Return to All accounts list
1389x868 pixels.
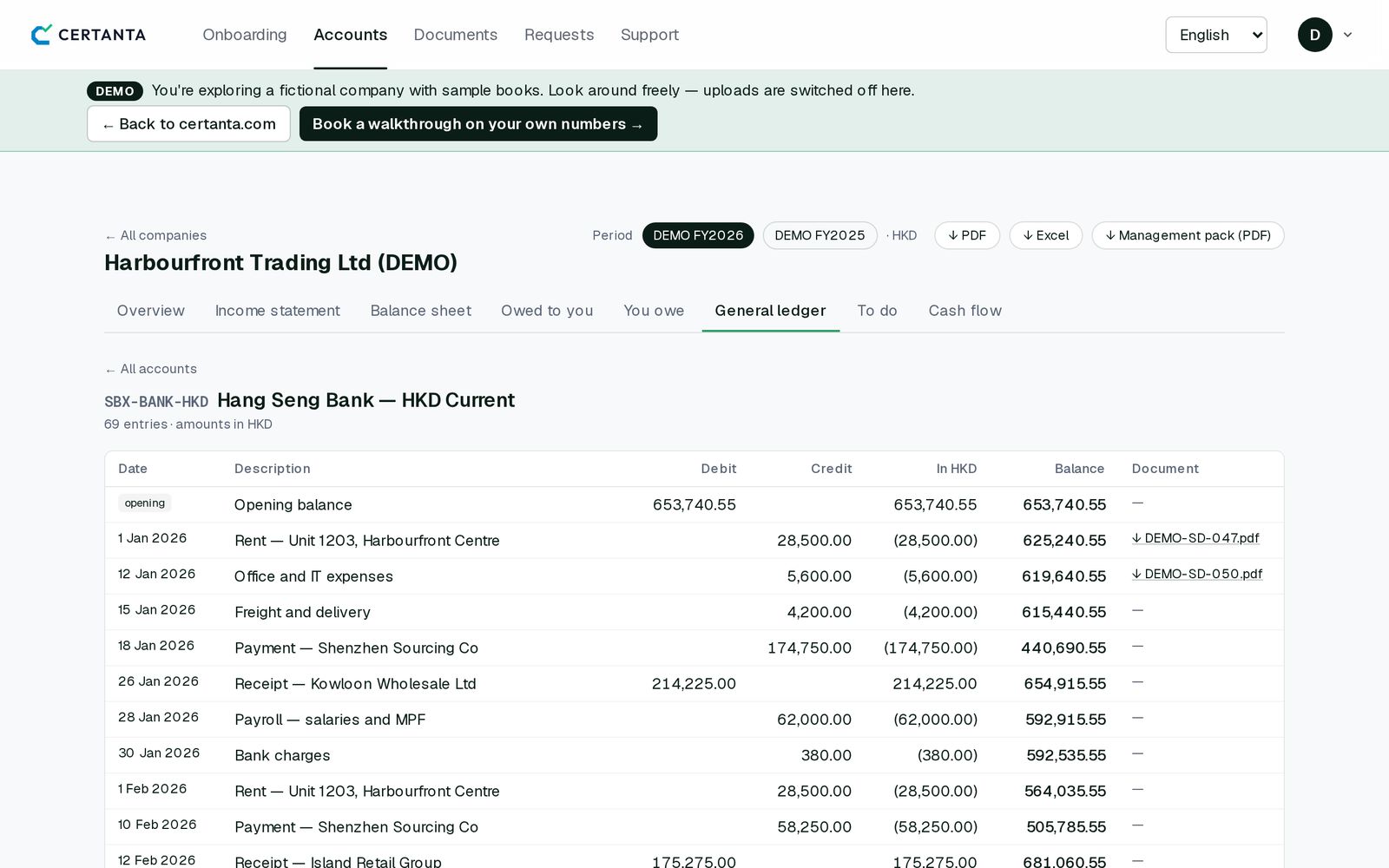pos(151,369)
